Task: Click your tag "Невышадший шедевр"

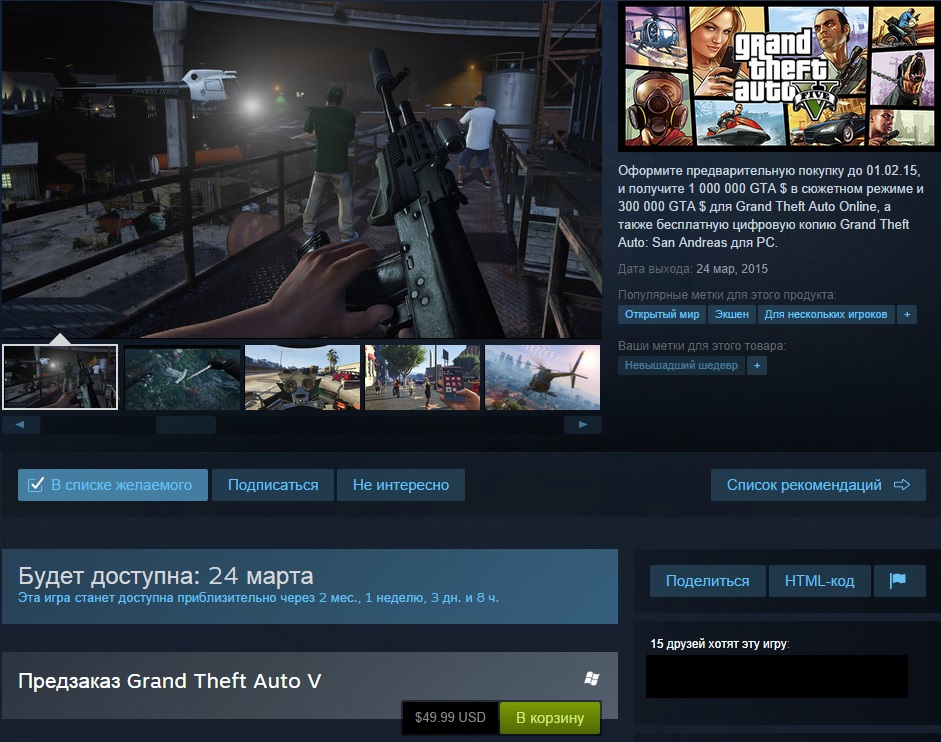Action: (681, 366)
